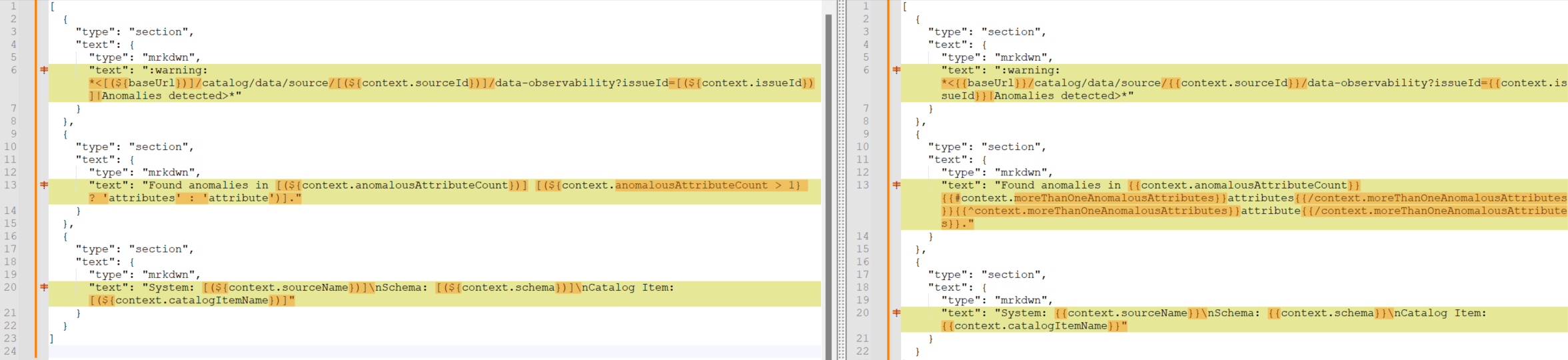This screenshot has width=1568, height=360.
Task: Click "anomalousAttributeCount > 1" highlighted text
Action: click(x=708, y=185)
